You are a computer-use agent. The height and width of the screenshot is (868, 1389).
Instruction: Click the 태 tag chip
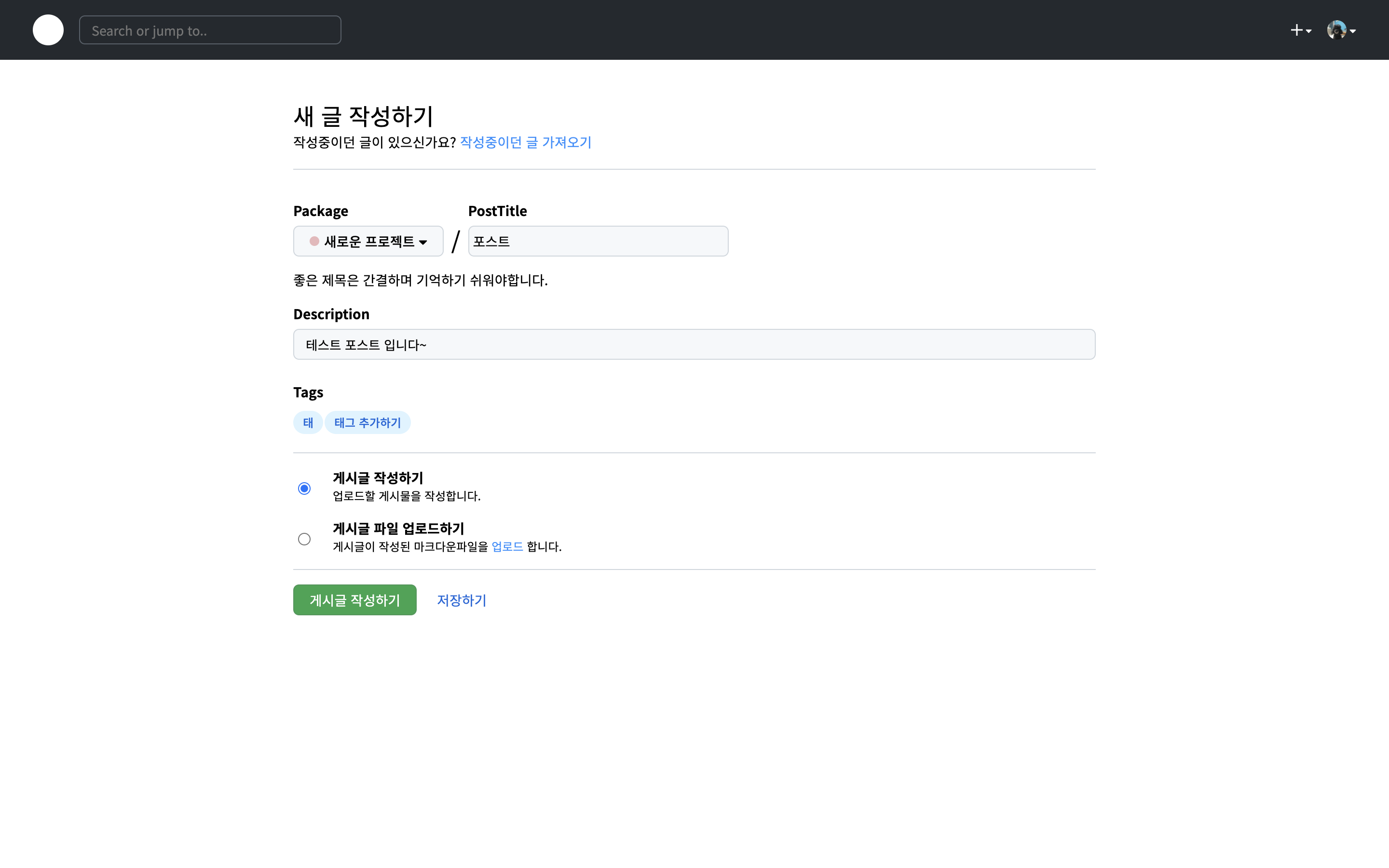[x=308, y=422]
